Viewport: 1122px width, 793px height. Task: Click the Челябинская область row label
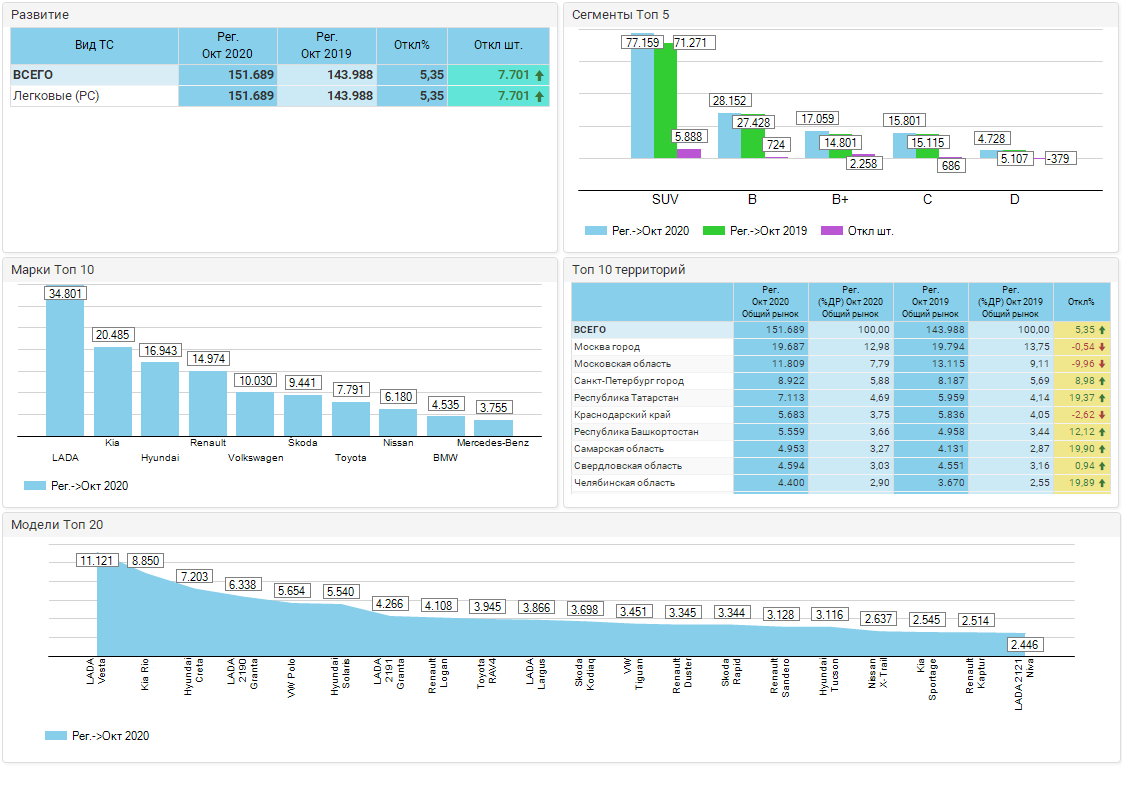tap(624, 483)
